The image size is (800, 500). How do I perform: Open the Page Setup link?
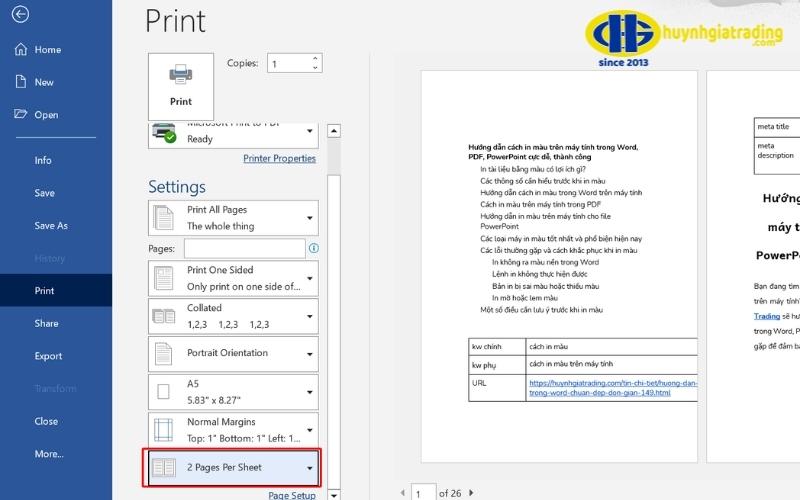292,495
